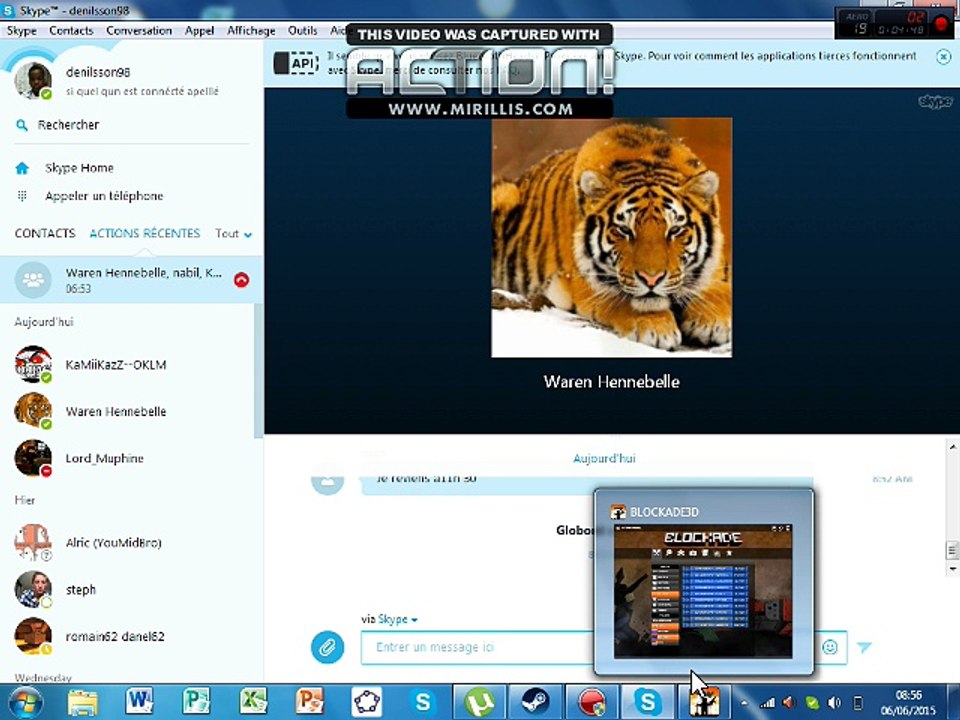This screenshot has height=720, width=960.
Task: Click chat scrollbar up arrow
Action: (953, 446)
